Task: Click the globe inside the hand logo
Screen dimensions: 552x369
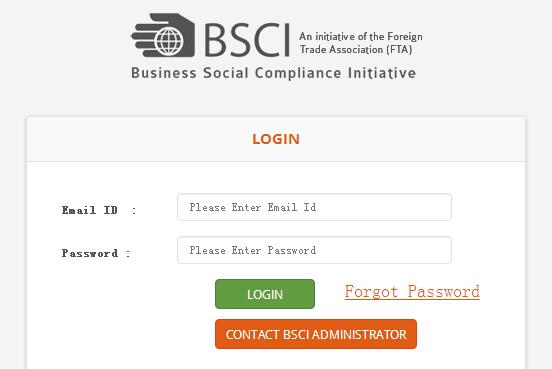Action: (x=168, y=42)
